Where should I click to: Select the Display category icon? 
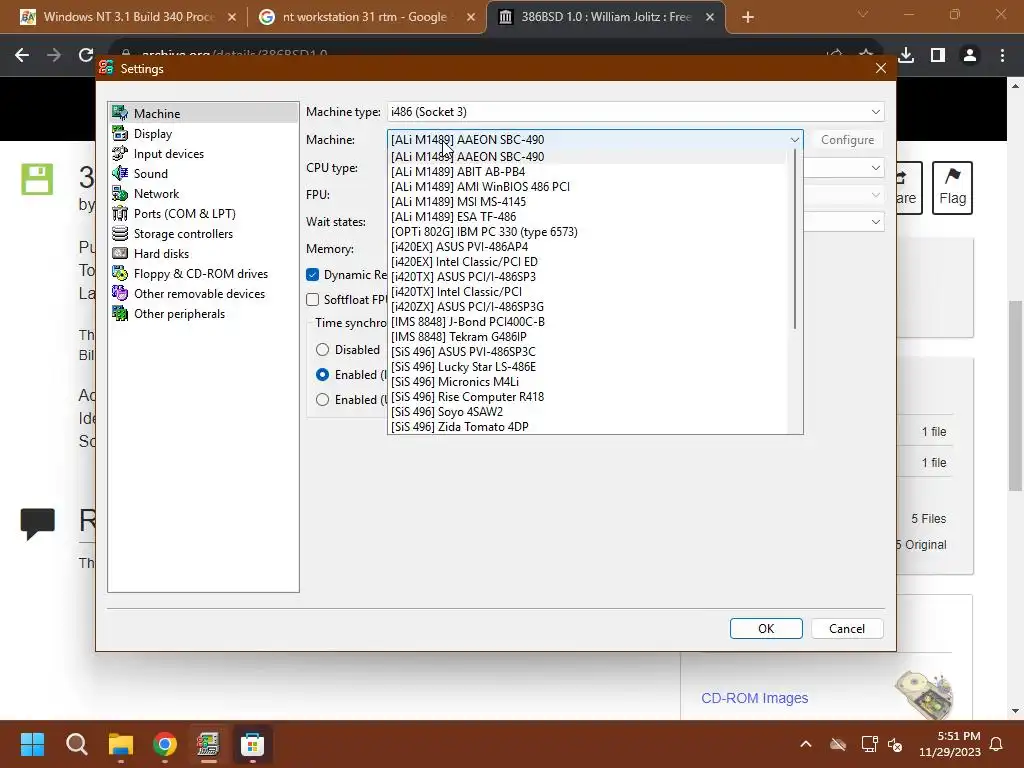click(120, 133)
